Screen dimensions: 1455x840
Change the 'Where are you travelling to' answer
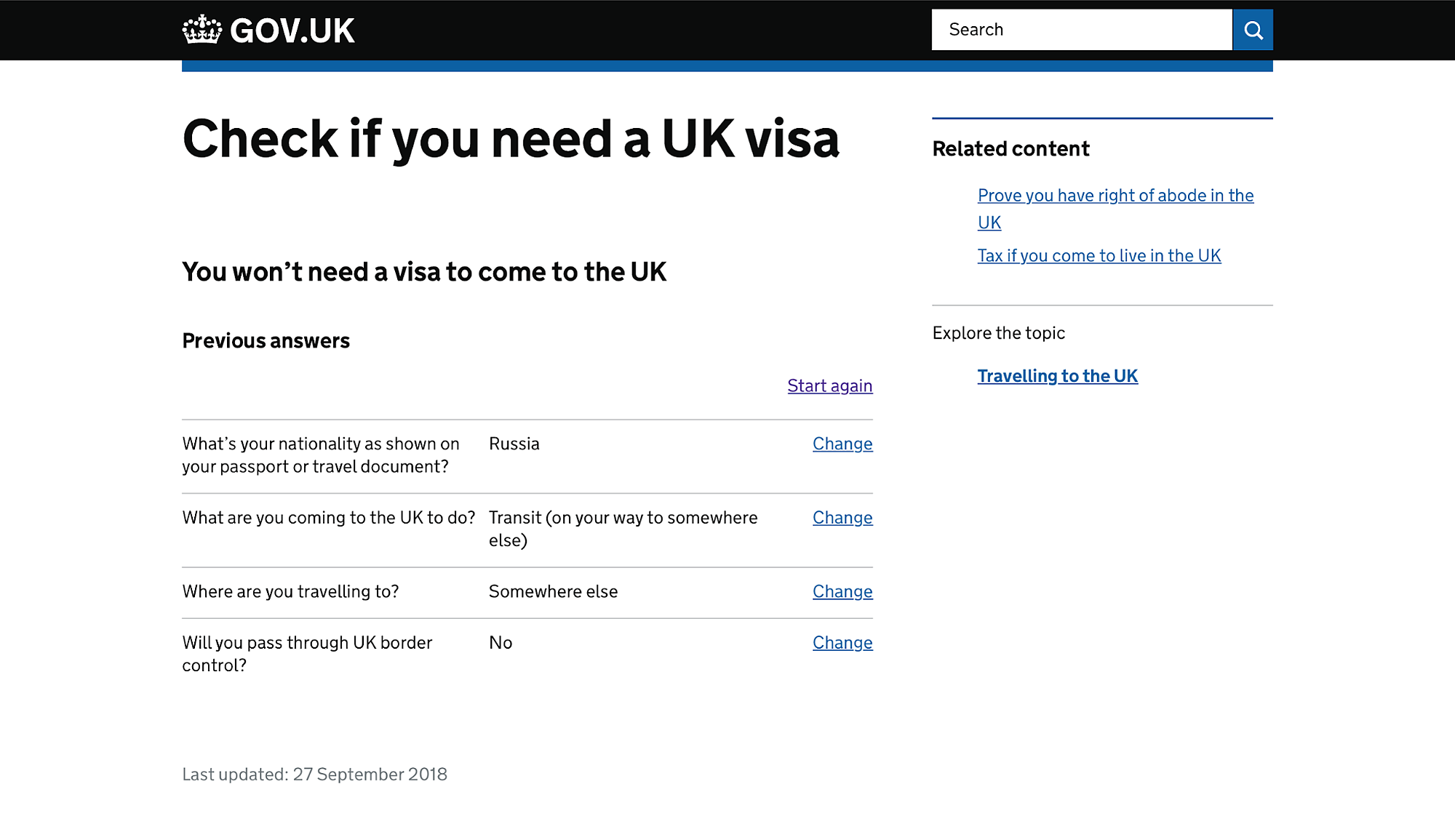coord(842,592)
